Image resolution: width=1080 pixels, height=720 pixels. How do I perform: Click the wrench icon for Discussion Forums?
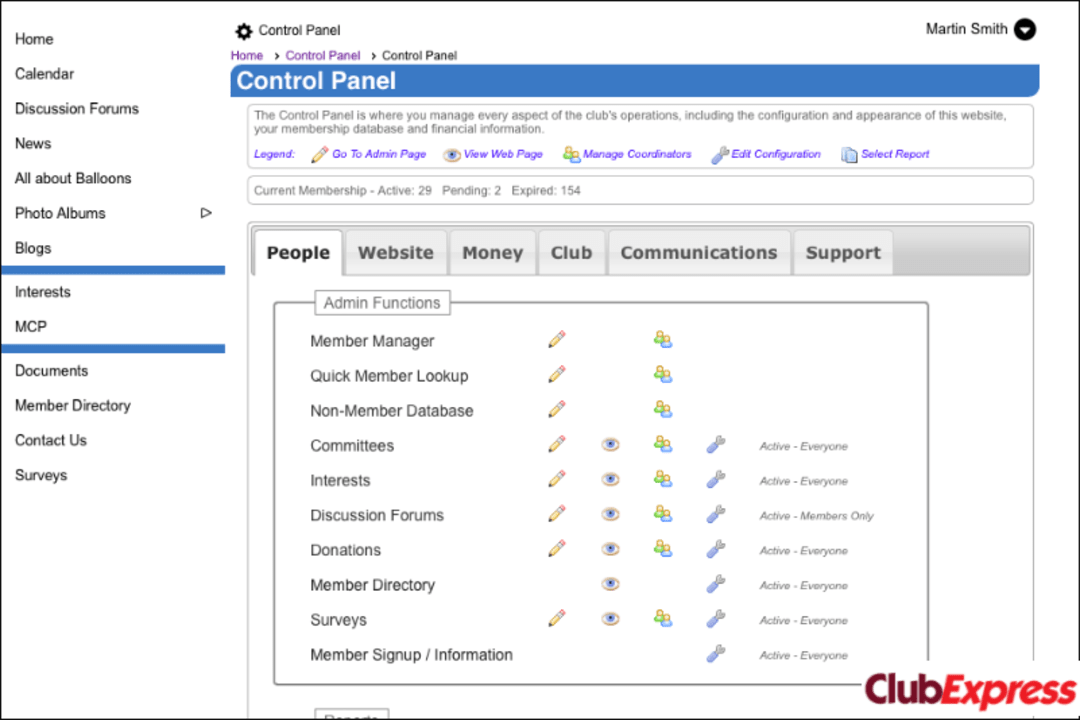tap(715, 513)
